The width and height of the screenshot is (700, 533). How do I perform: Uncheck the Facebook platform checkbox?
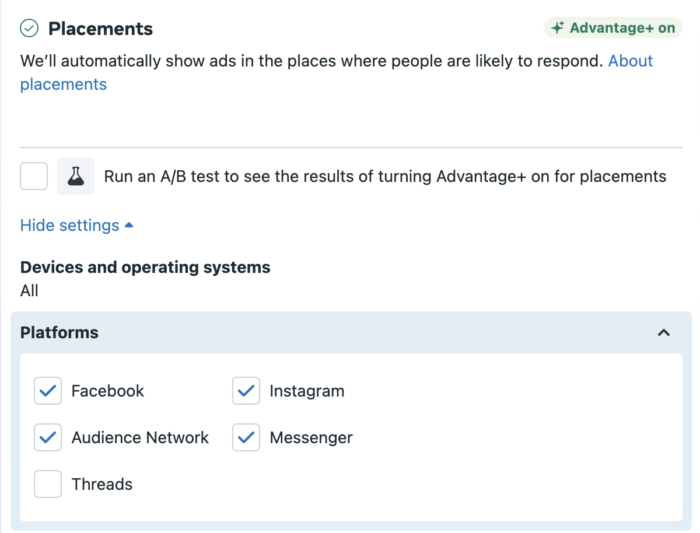pyautogui.click(x=48, y=391)
